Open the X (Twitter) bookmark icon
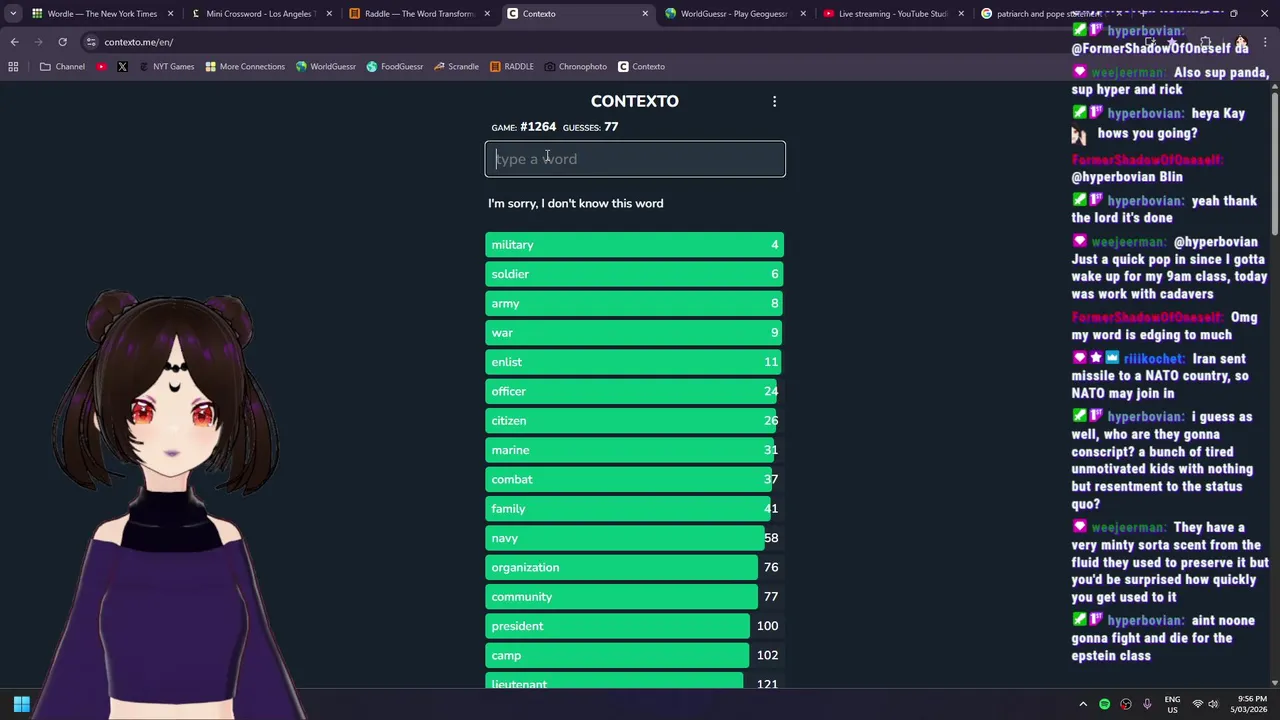The width and height of the screenshot is (1280, 720). coord(122,67)
